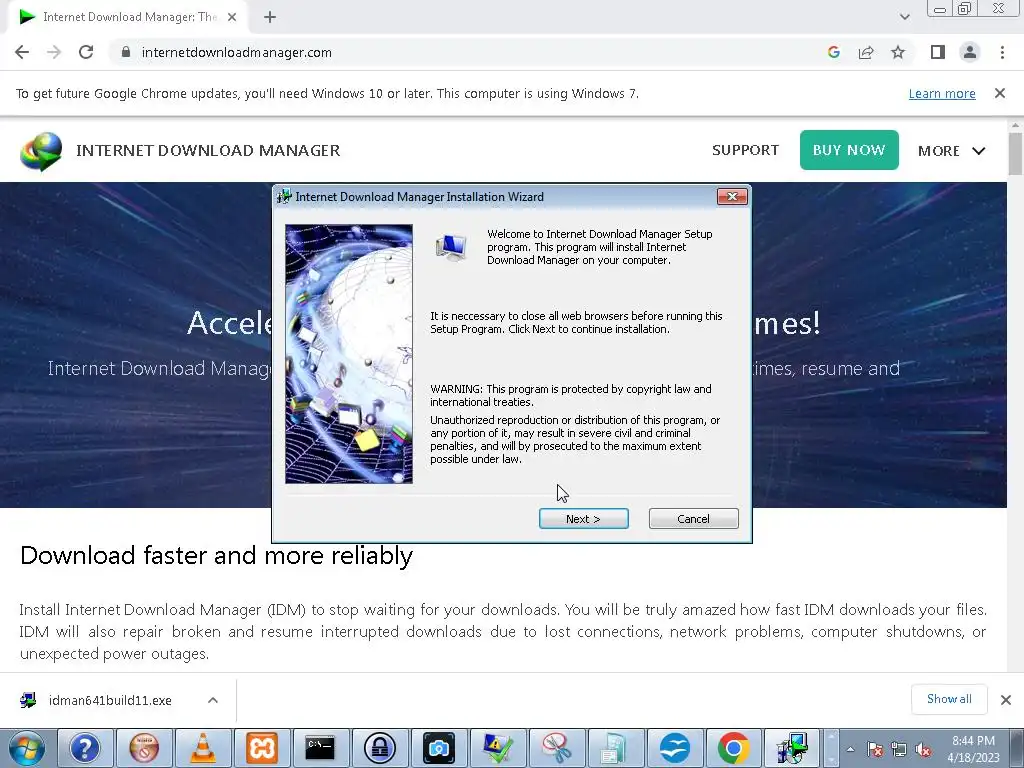Image resolution: width=1024 pixels, height=768 pixels.
Task: Click the IDM globe logo on the website
Action: click(41, 151)
